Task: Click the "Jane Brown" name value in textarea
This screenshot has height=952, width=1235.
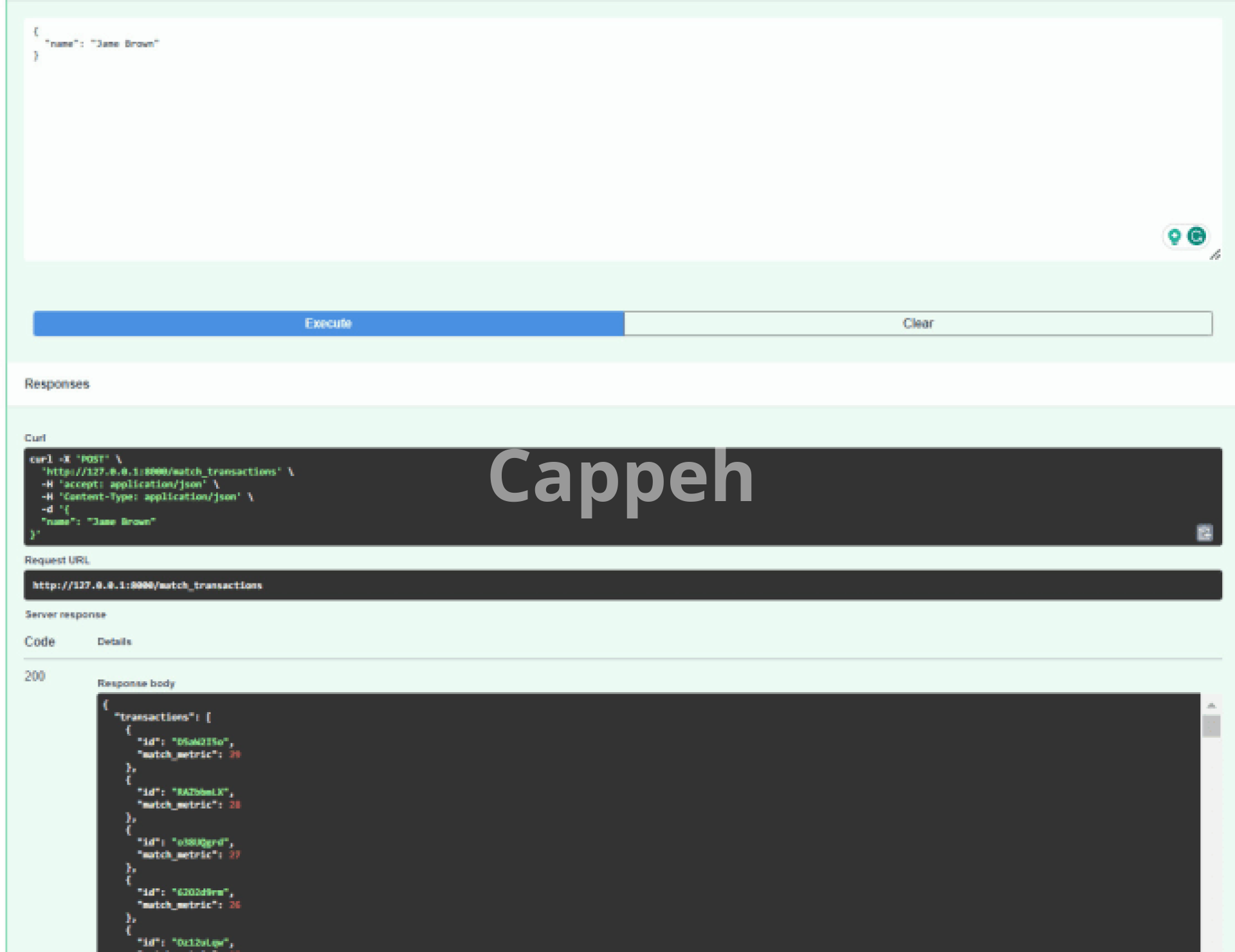Action: pyautogui.click(x=125, y=44)
